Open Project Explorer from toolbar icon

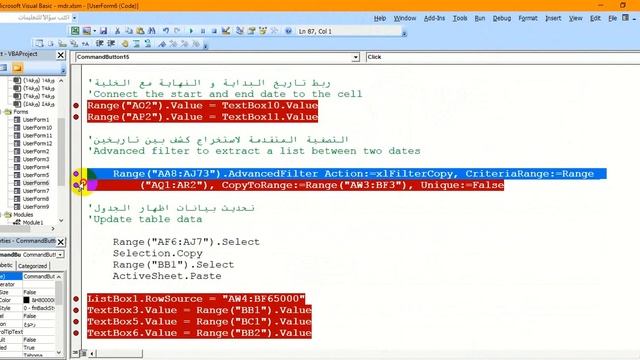[240, 31]
